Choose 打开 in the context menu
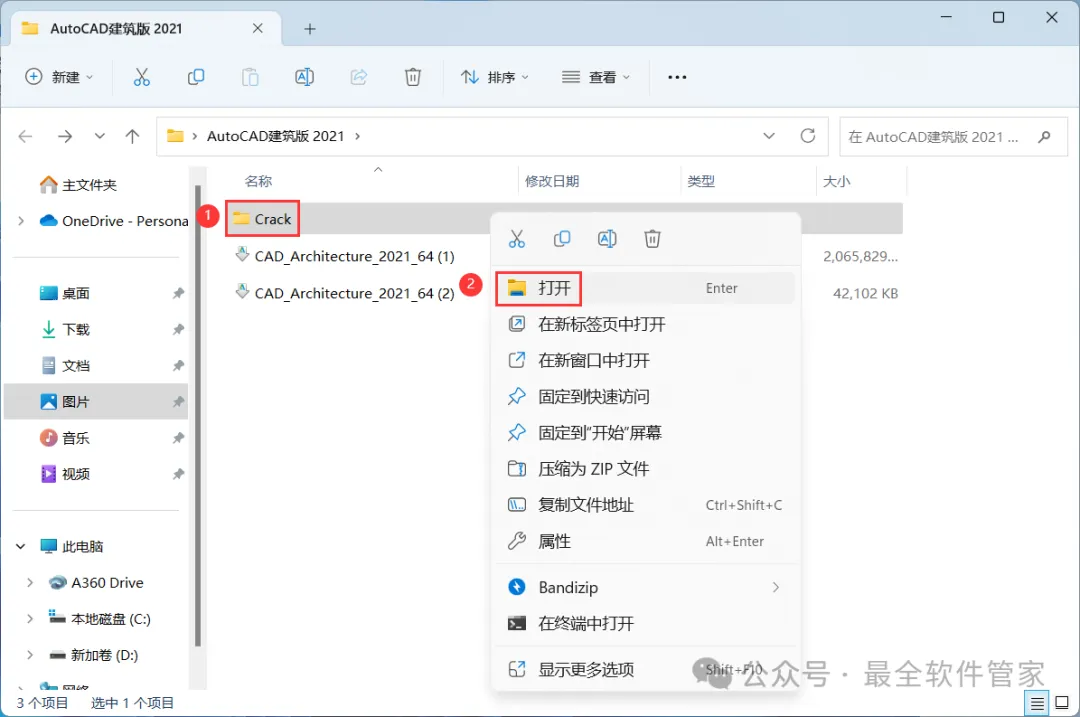Viewport: 1080px width, 717px height. 645,288
